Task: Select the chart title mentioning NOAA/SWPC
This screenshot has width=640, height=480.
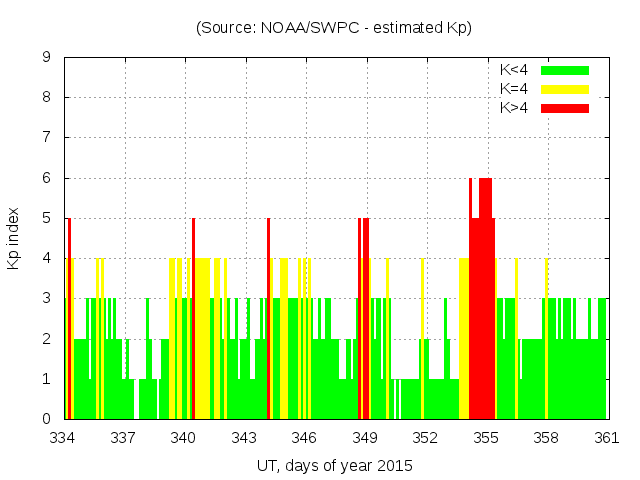Action: [334, 28]
